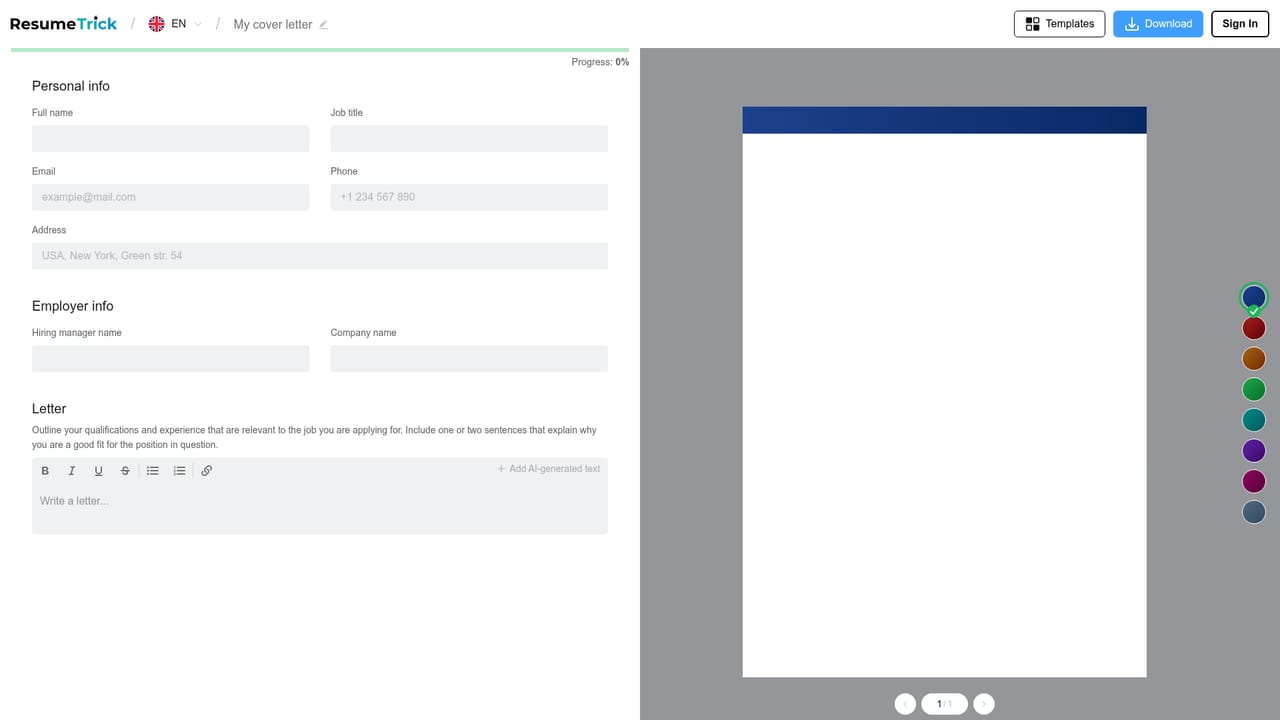Click the Email input field
The width and height of the screenshot is (1280, 720).
(171, 197)
